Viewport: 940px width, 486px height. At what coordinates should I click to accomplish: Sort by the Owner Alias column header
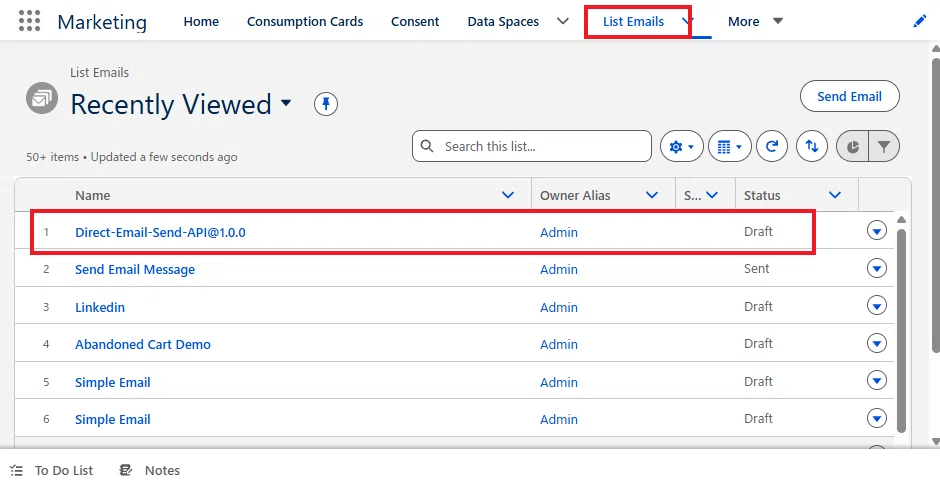point(575,195)
